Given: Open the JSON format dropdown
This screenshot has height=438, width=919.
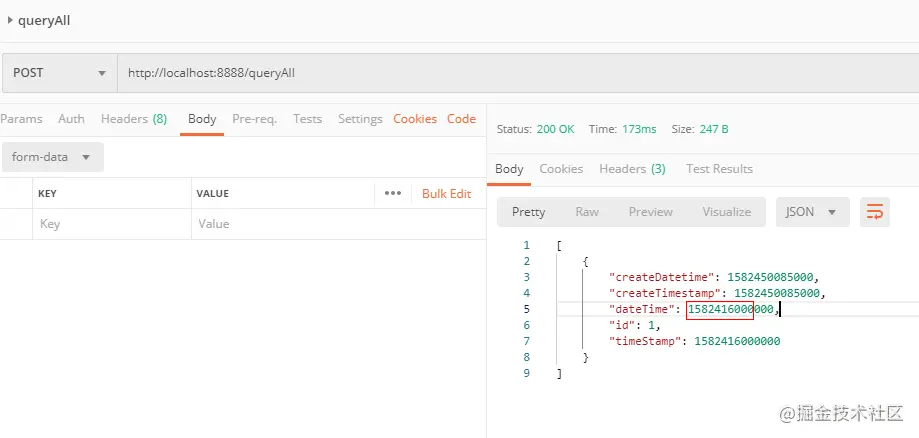Looking at the screenshot, I should (x=812, y=212).
